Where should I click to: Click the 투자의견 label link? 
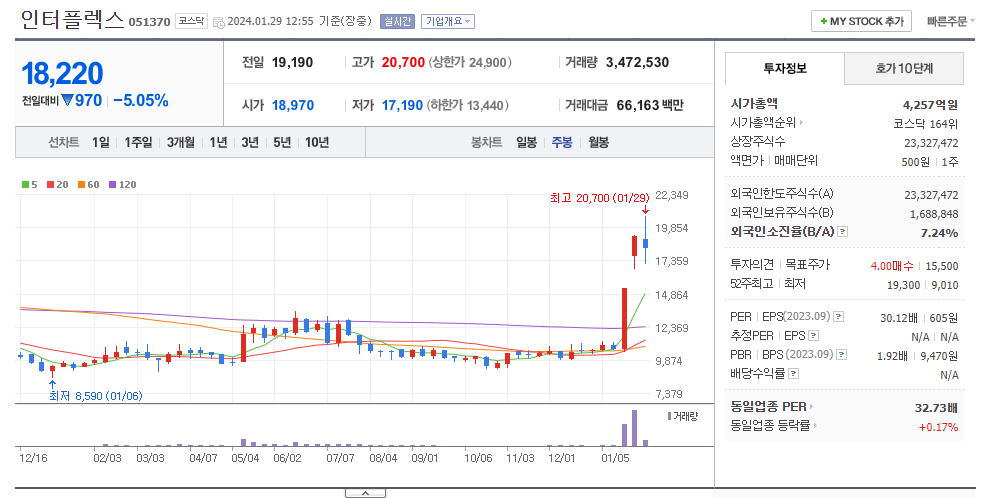tap(752, 264)
